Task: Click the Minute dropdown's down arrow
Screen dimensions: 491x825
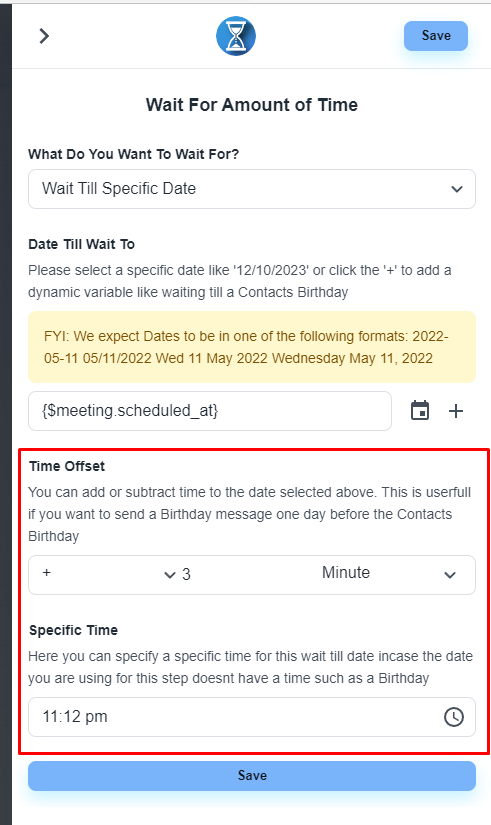Action: click(450, 575)
